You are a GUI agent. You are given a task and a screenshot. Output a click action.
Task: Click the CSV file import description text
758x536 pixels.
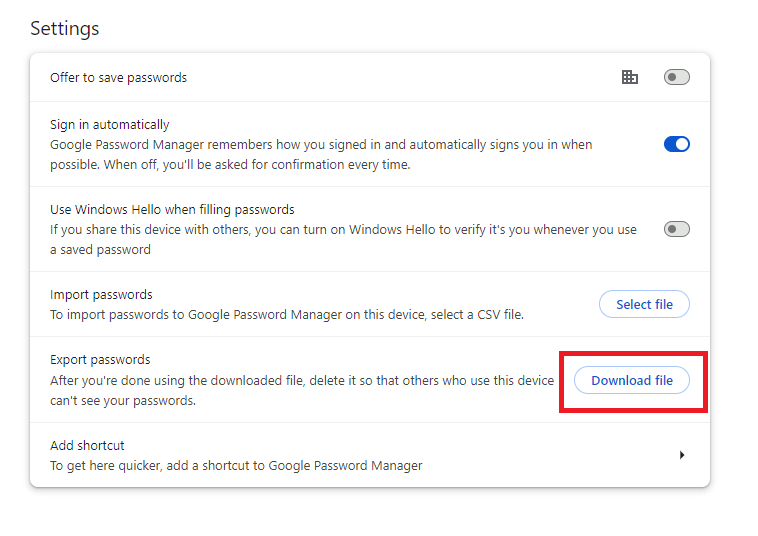[286, 314]
